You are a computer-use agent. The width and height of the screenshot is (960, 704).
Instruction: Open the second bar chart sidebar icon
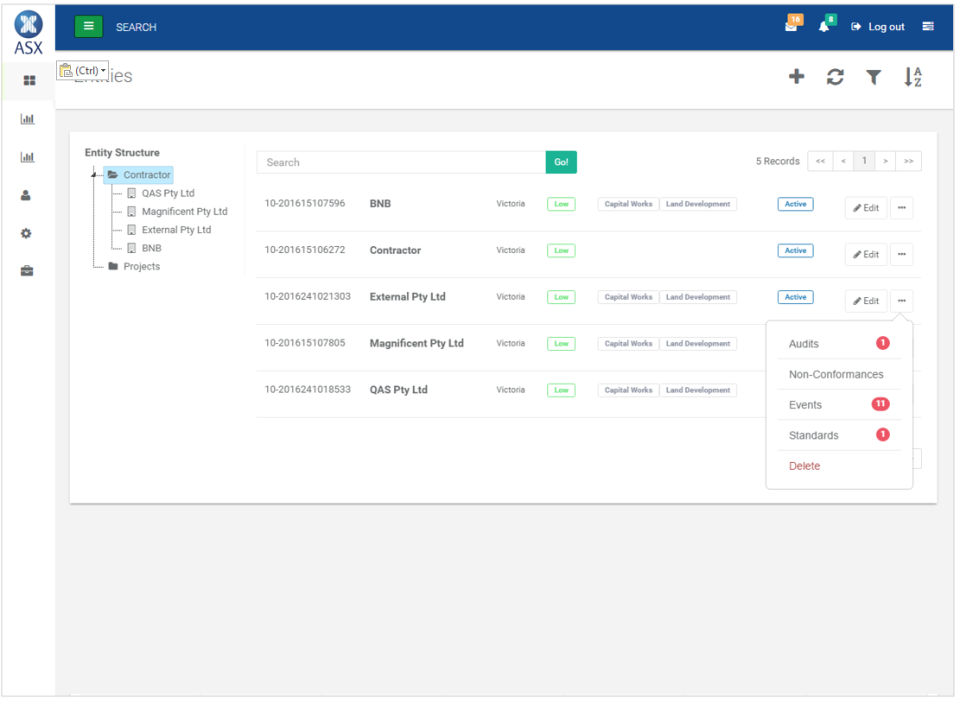pos(27,157)
